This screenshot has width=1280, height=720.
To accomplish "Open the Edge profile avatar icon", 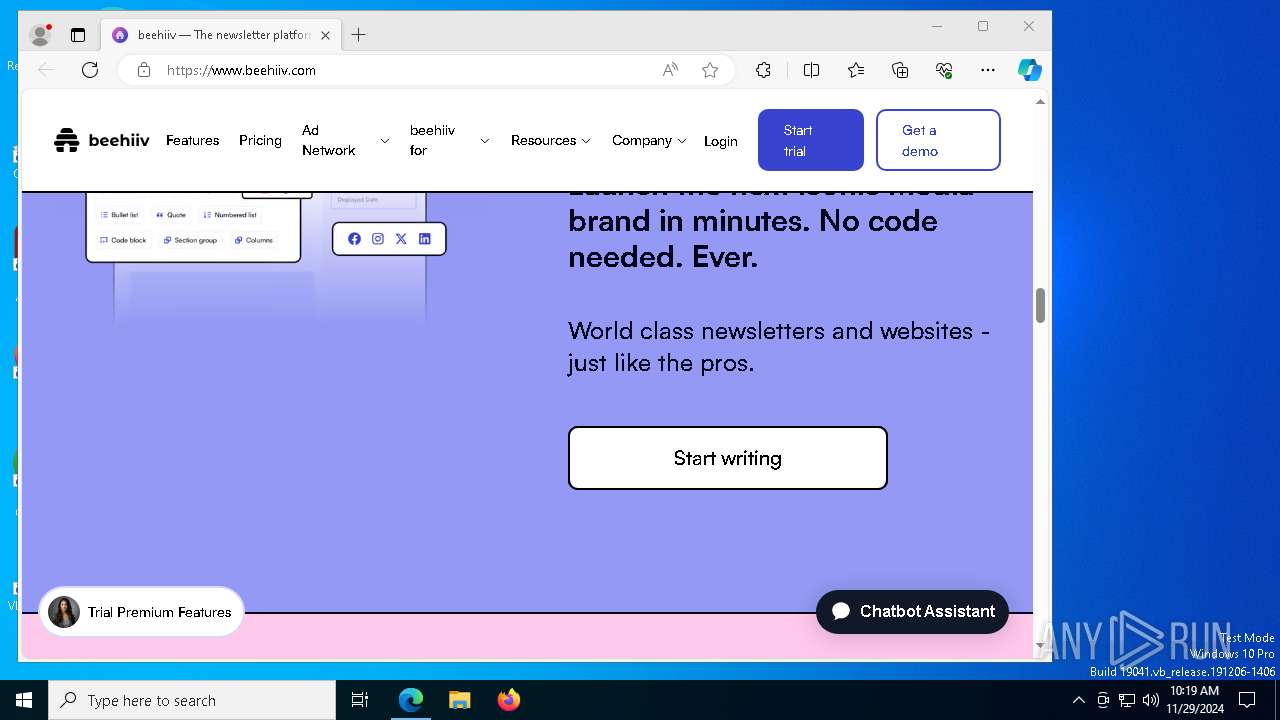I will coord(40,35).
